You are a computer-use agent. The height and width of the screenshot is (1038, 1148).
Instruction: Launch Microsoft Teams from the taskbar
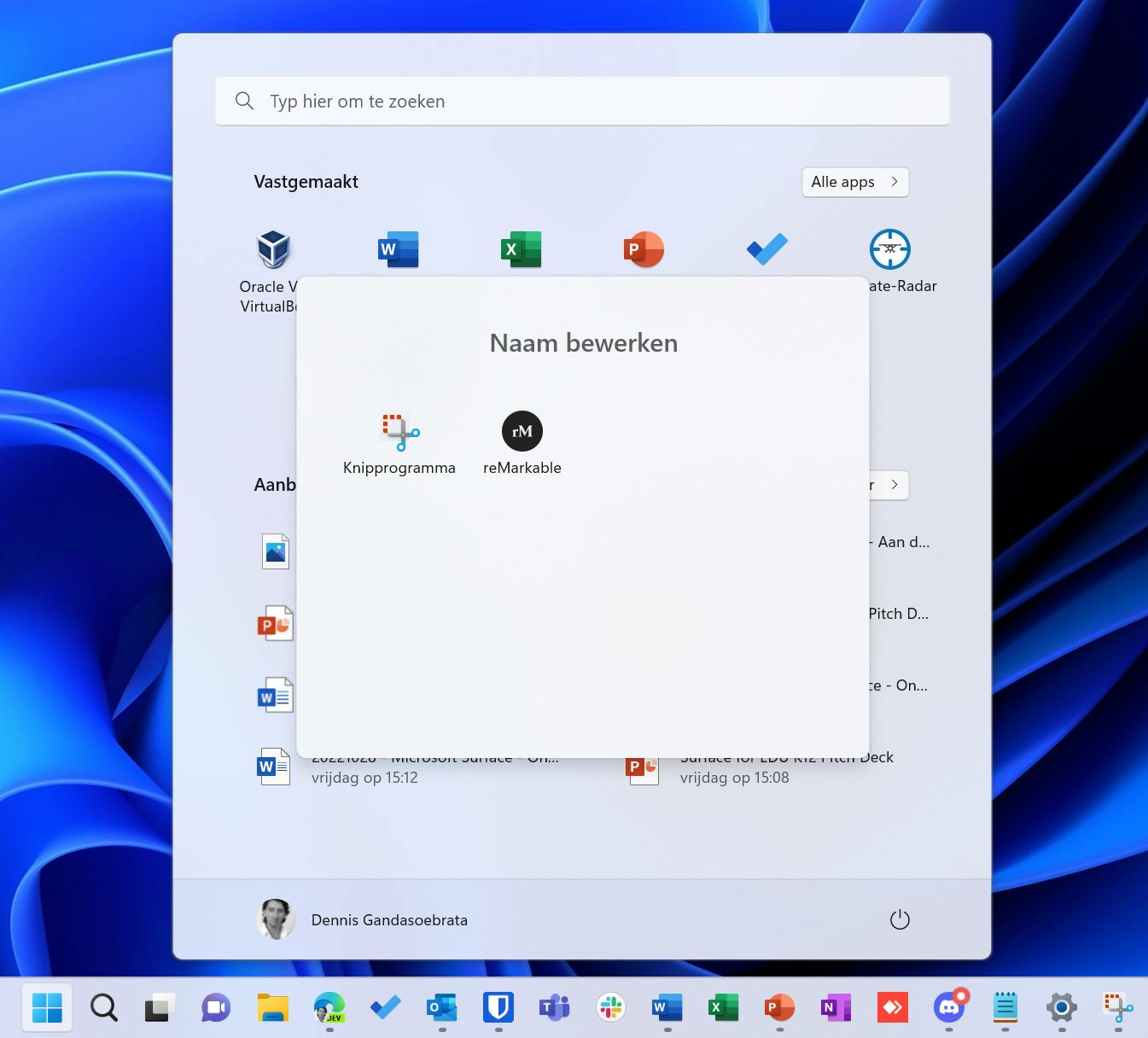pyautogui.click(x=554, y=1007)
